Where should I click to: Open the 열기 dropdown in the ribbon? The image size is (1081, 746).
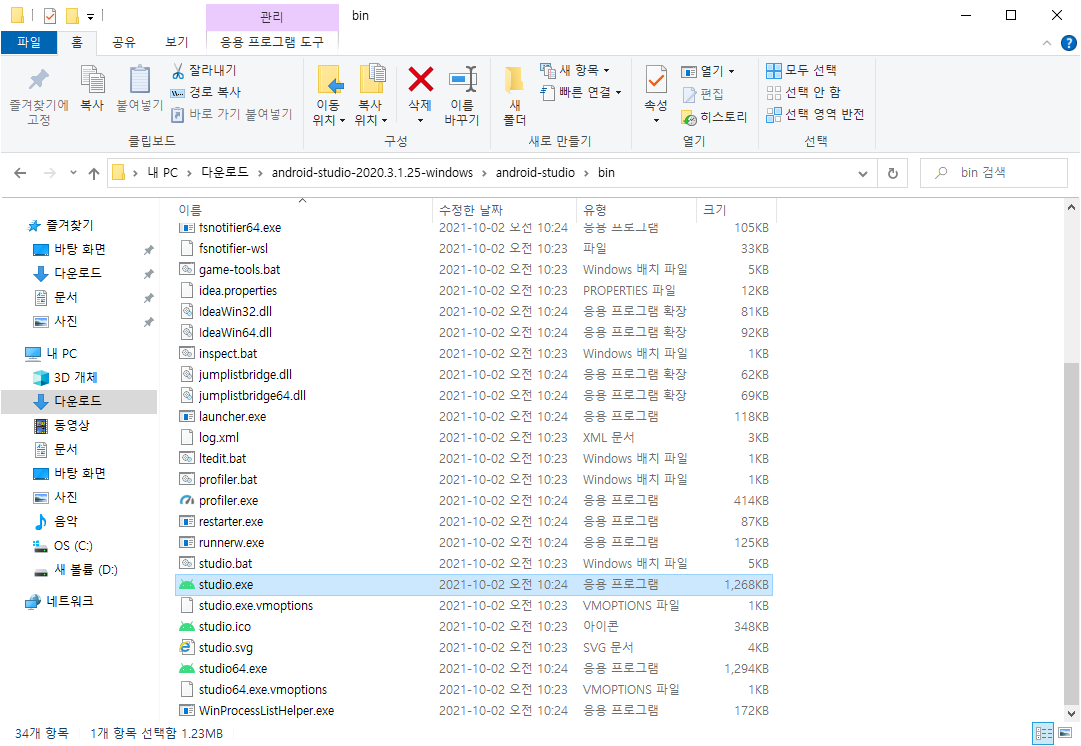click(x=708, y=71)
